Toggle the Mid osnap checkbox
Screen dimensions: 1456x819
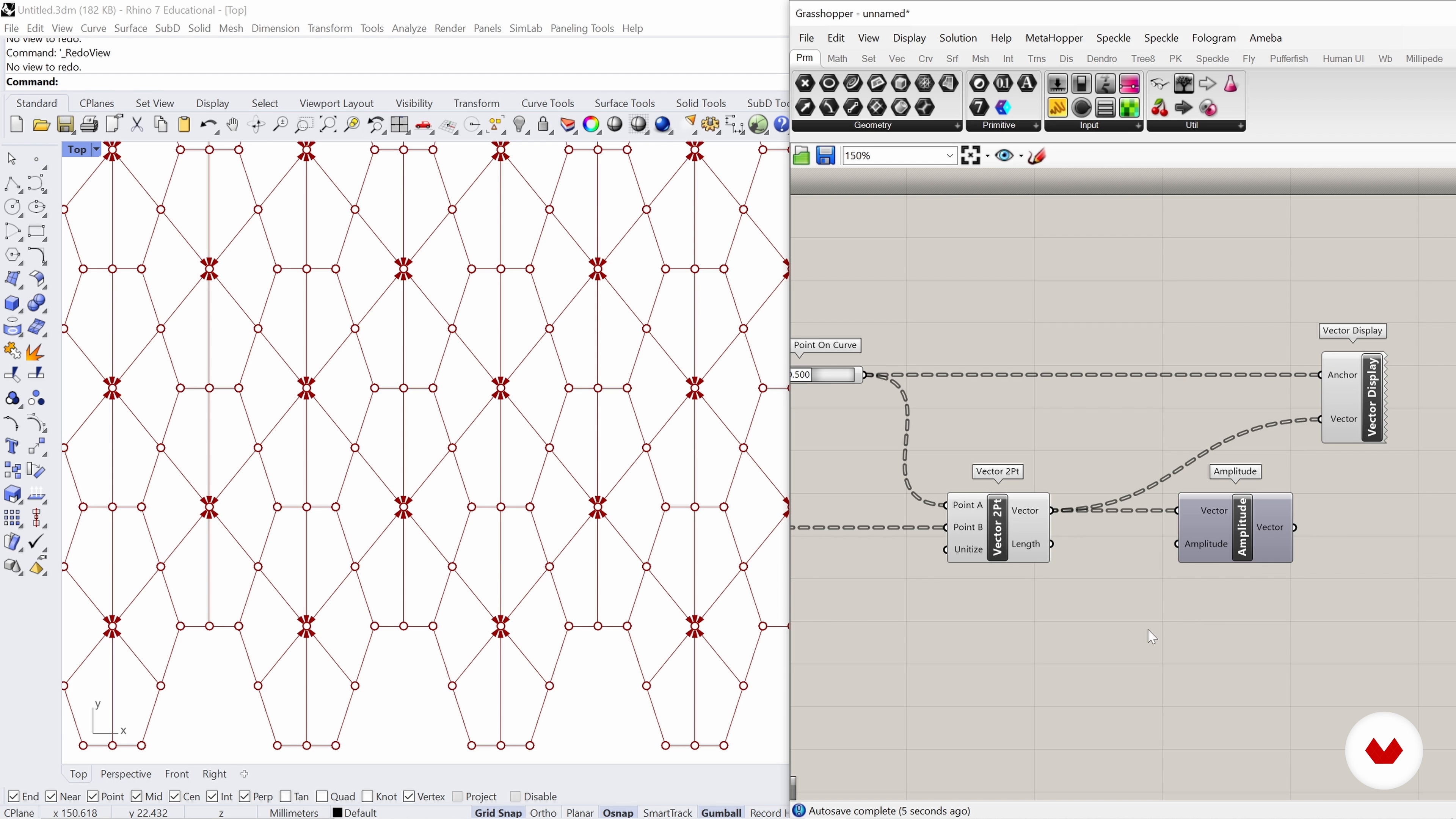(137, 796)
